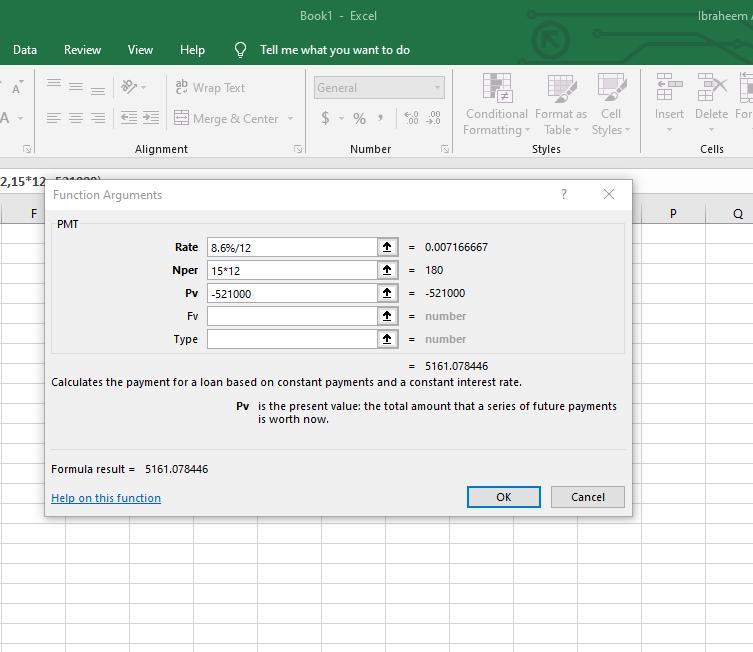
Task: Click the Function Arguments help question mark
Action: click(x=564, y=194)
